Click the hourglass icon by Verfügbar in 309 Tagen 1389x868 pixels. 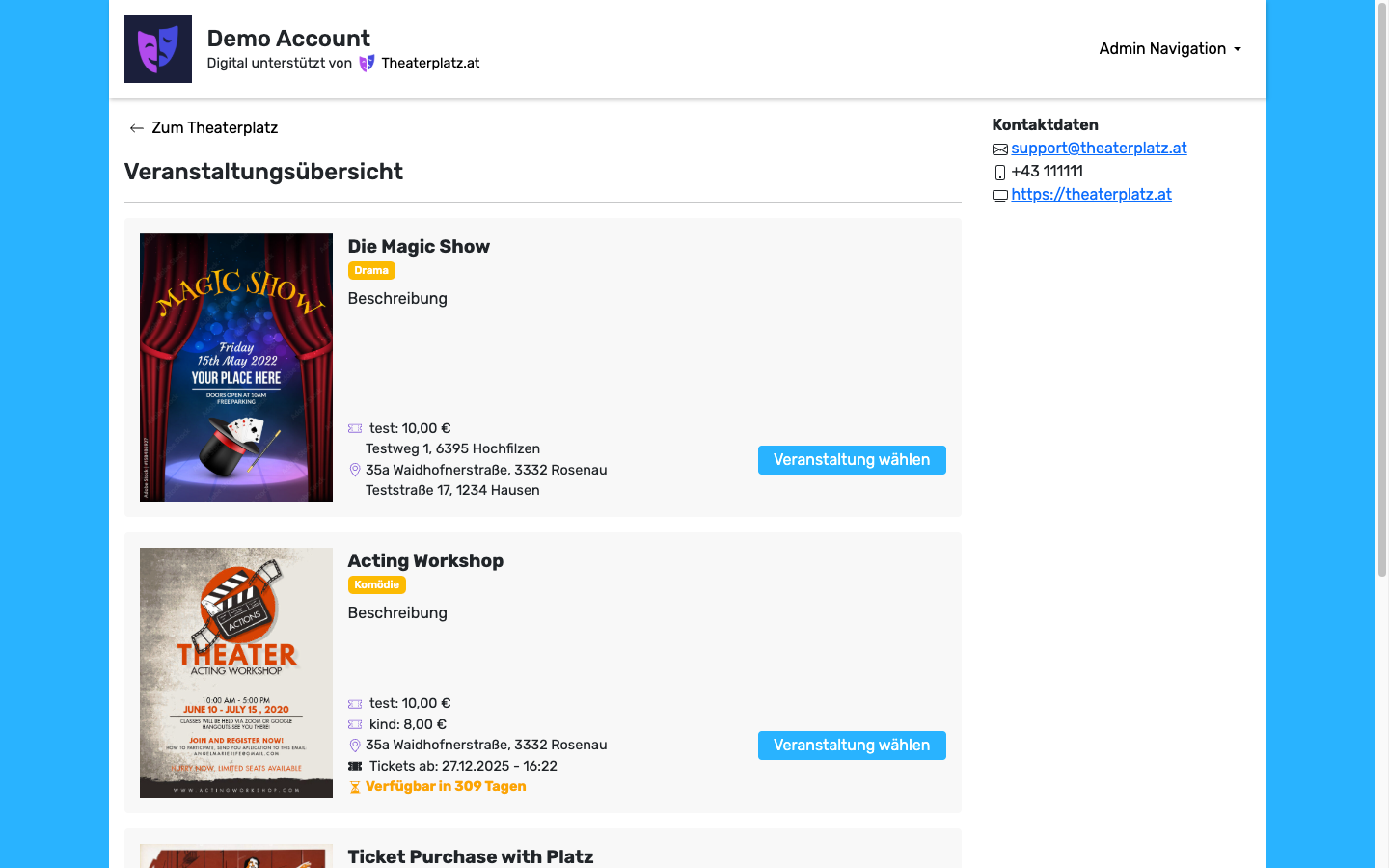(x=355, y=787)
